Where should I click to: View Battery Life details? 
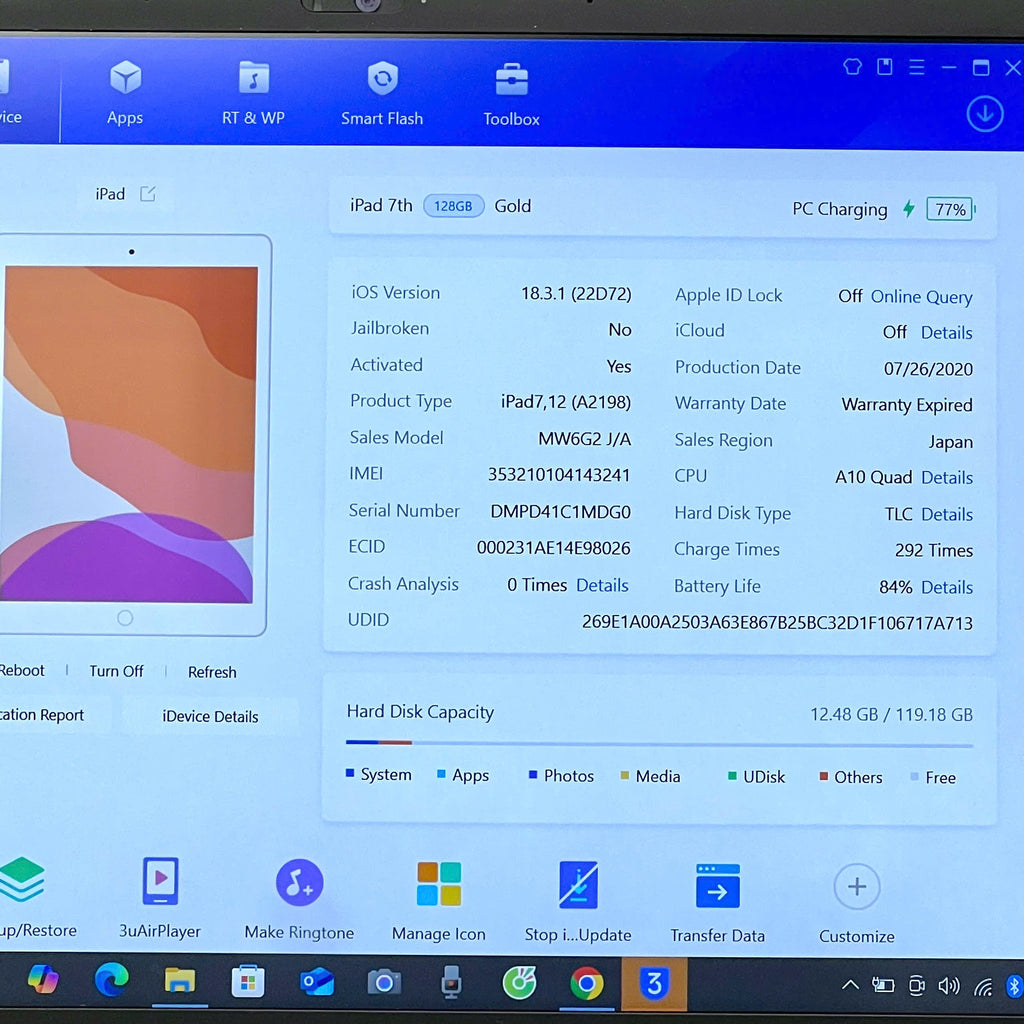pyautogui.click(x=946, y=587)
